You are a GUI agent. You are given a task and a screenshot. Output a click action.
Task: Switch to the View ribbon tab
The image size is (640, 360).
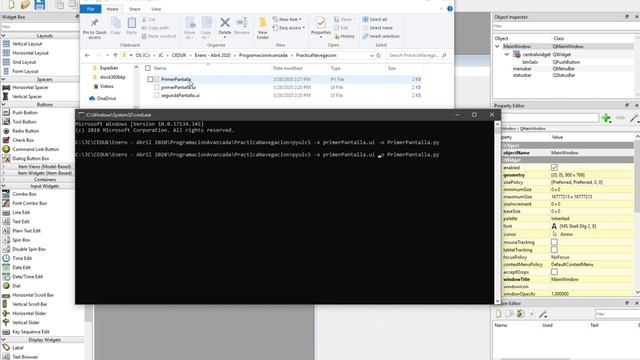tap(156, 9)
